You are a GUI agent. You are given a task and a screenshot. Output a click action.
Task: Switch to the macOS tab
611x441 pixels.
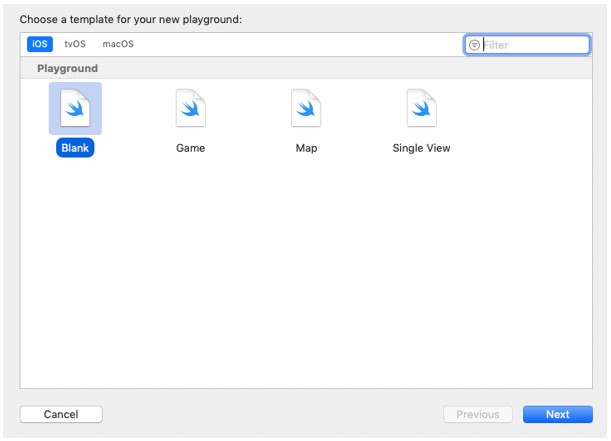coord(118,44)
